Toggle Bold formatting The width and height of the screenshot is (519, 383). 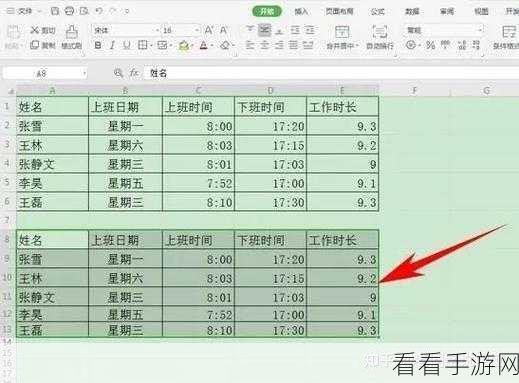98,45
